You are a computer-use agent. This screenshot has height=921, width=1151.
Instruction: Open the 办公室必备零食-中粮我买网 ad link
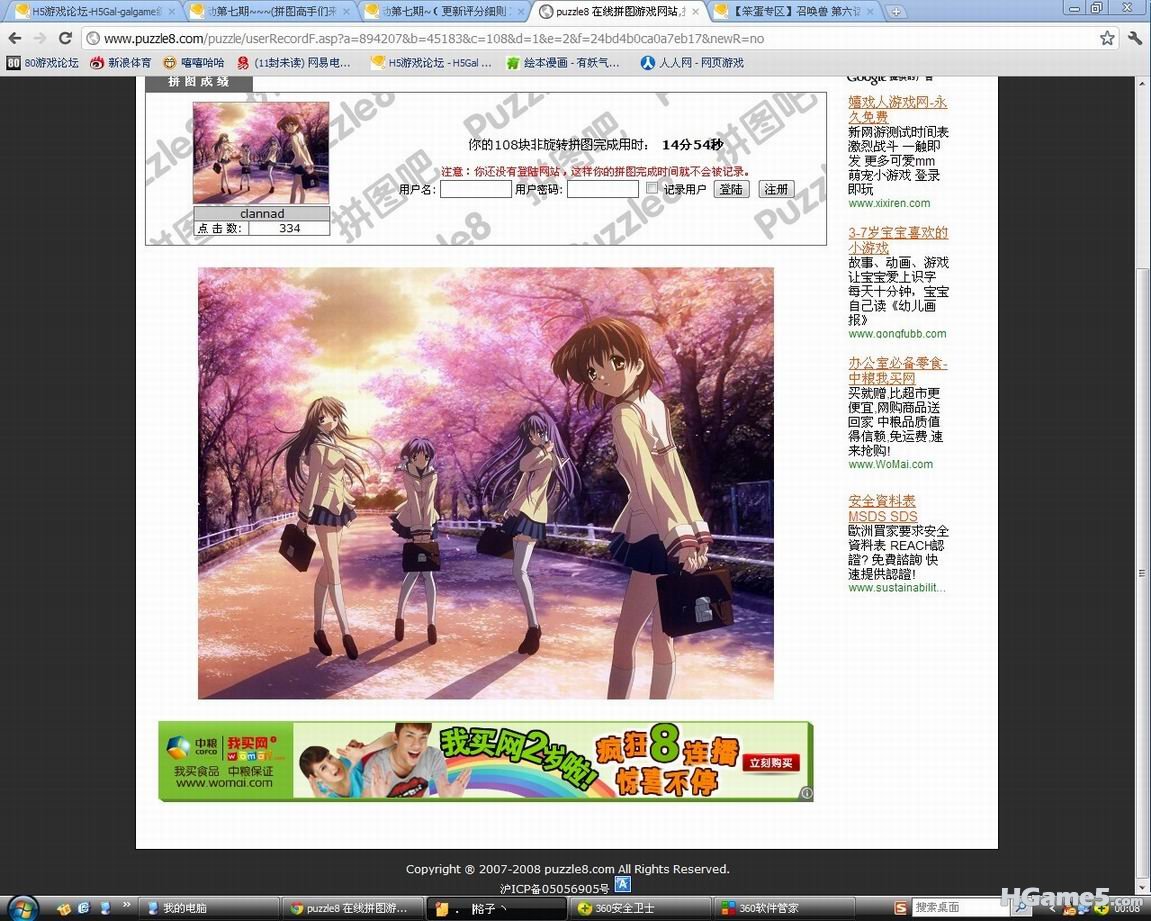pos(898,371)
